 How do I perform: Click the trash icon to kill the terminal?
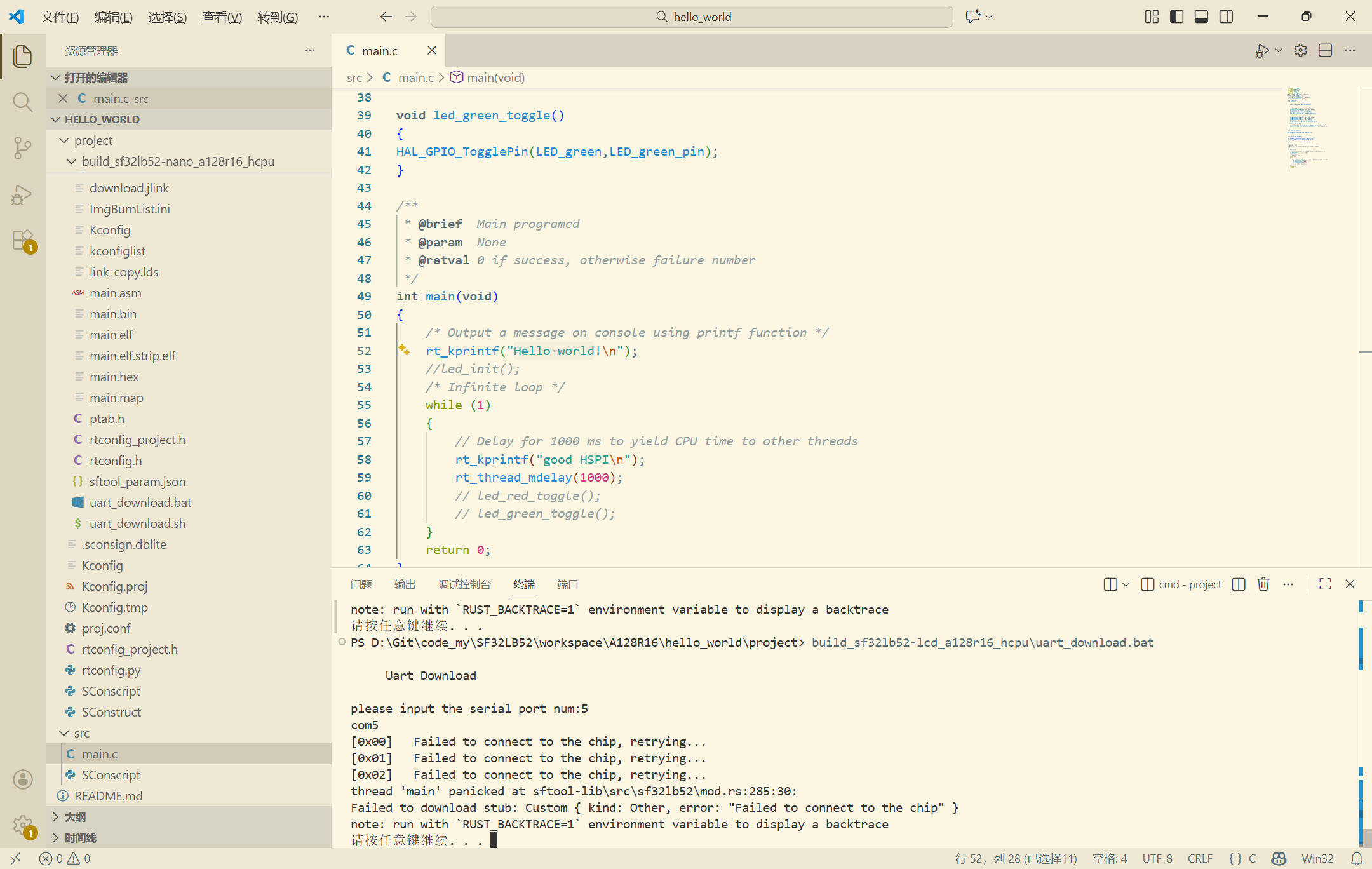(1263, 584)
